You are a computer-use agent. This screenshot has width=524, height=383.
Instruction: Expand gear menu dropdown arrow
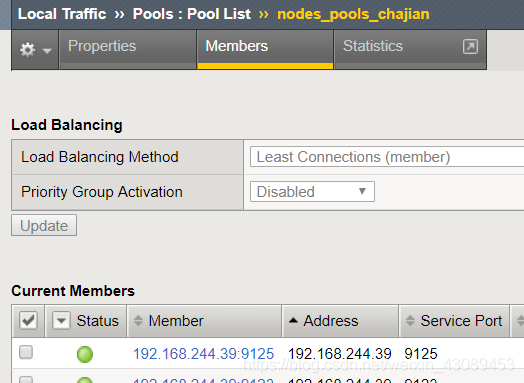pyautogui.click(x=47, y=51)
